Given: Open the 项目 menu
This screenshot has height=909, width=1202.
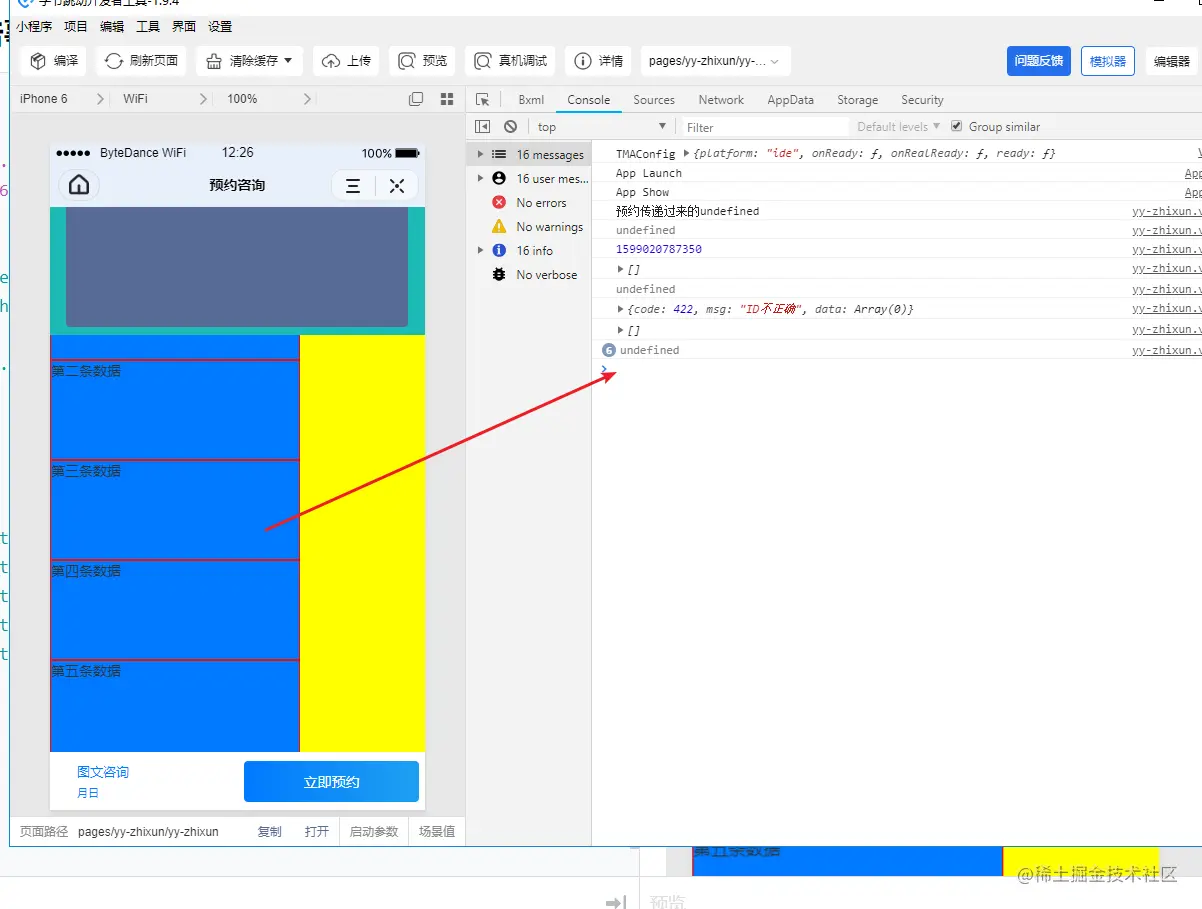Looking at the screenshot, I should point(76,27).
